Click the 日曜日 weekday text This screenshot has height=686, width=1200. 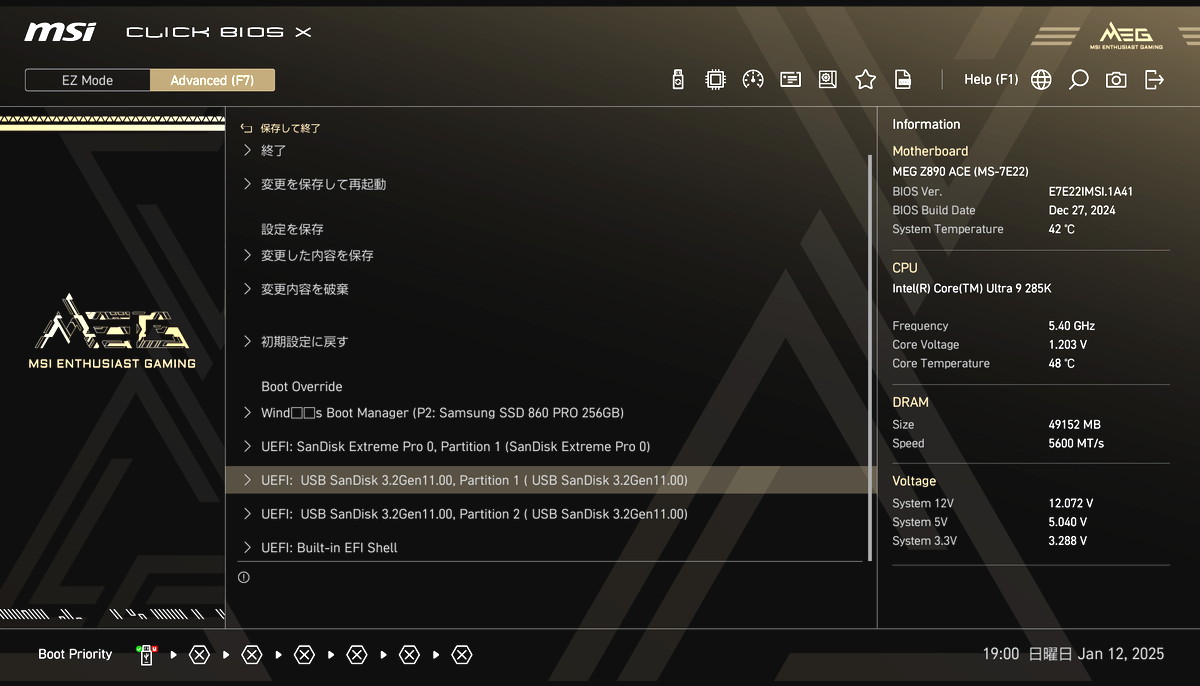tap(1049, 654)
